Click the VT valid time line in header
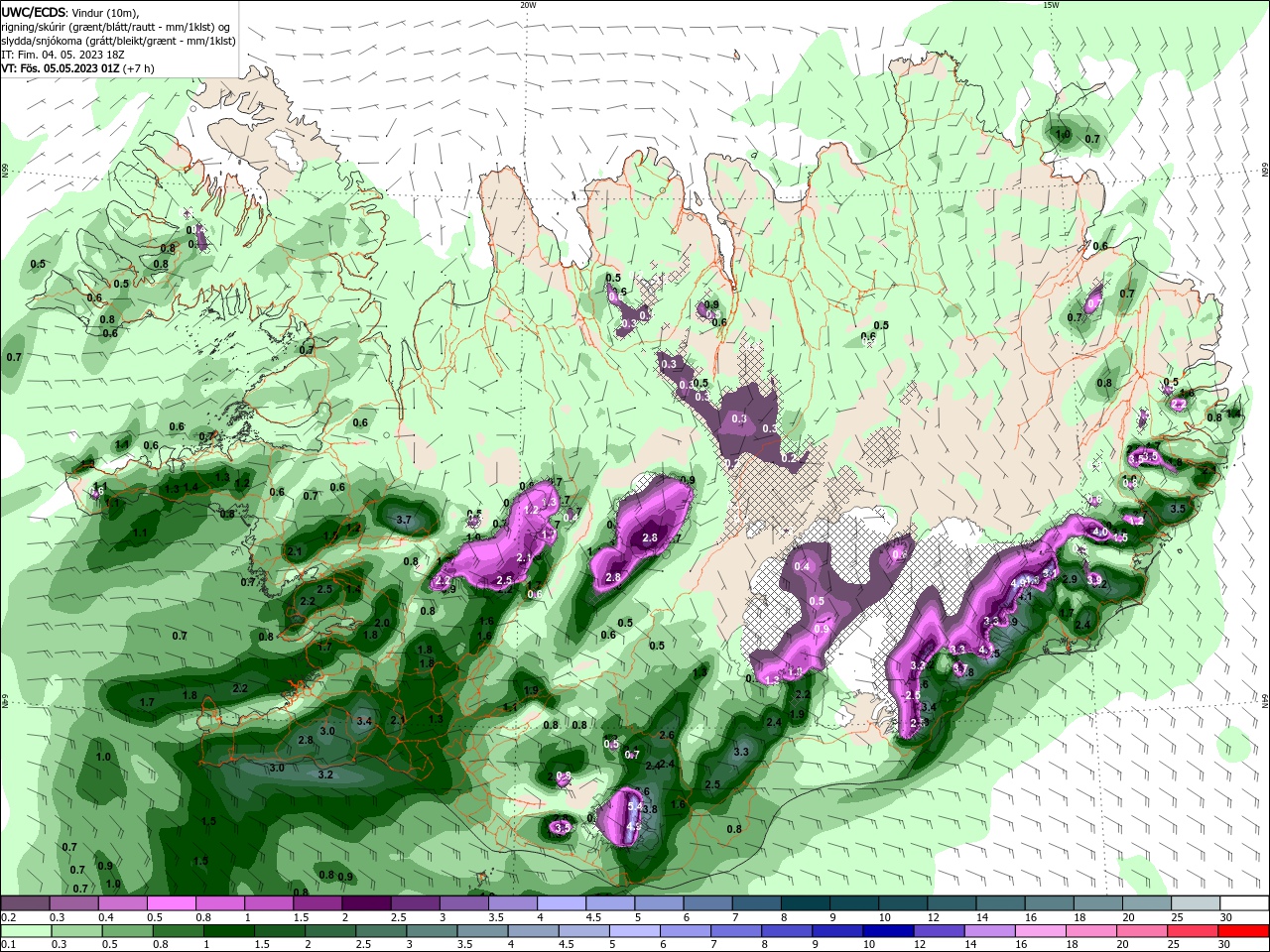 [x=77, y=68]
